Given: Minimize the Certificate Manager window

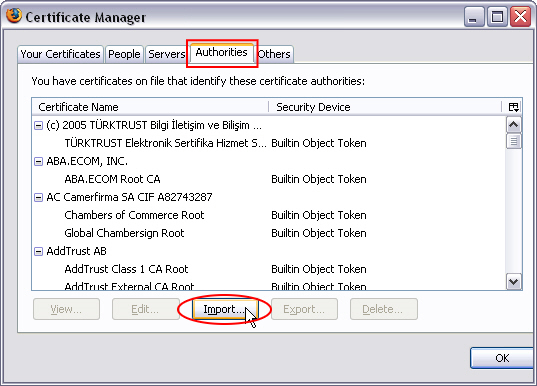Looking at the screenshot, I should [x=474, y=16].
